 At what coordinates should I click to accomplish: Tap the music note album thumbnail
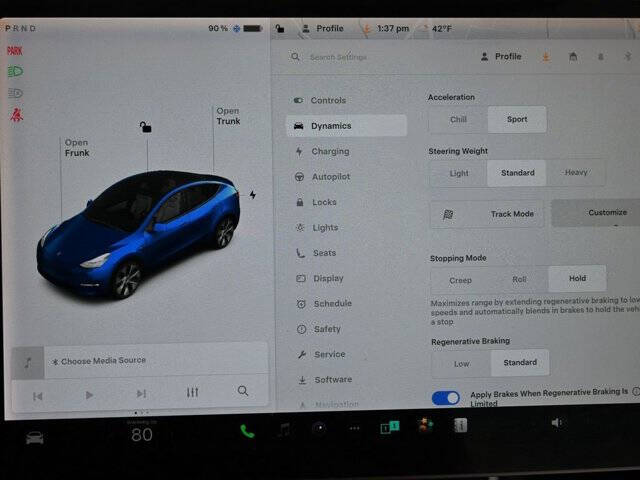click(28, 362)
